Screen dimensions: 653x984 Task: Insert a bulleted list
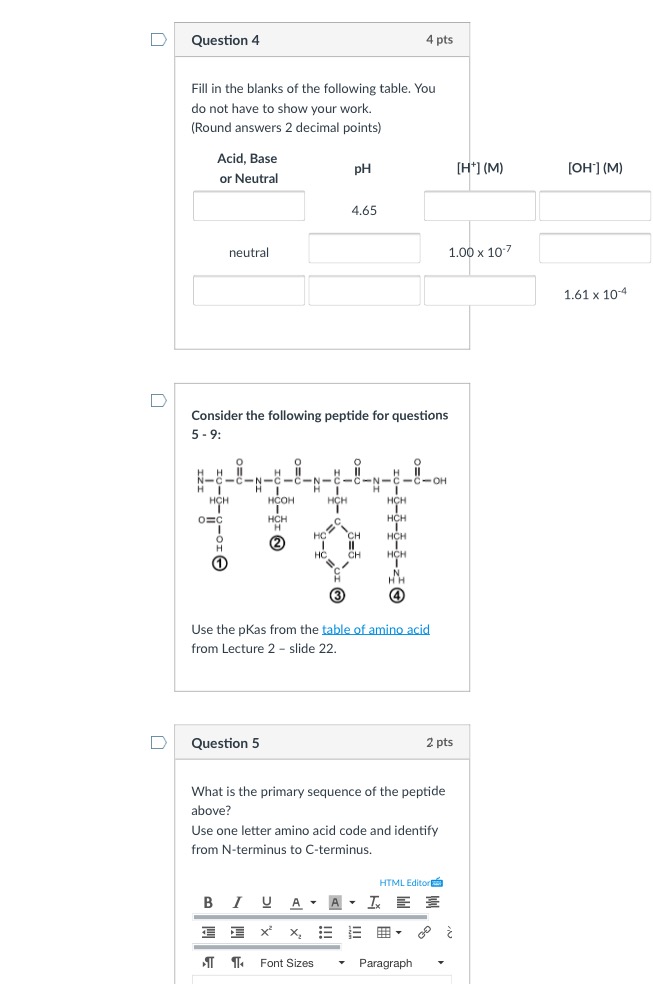pos(324,934)
